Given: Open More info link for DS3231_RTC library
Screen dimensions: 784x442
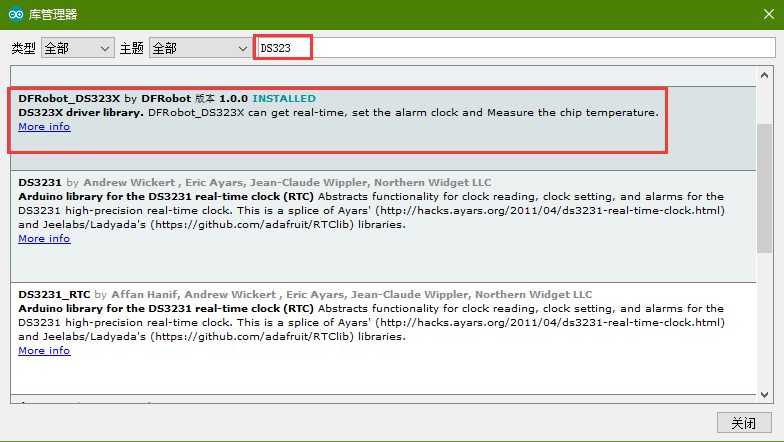Looking at the screenshot, I should click(44, 350).
